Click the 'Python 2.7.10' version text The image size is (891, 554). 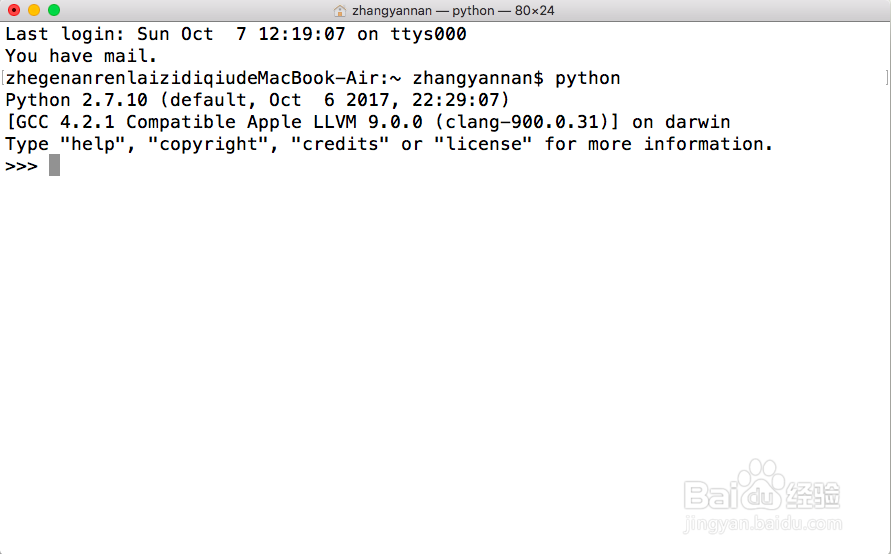pos(77,100)
